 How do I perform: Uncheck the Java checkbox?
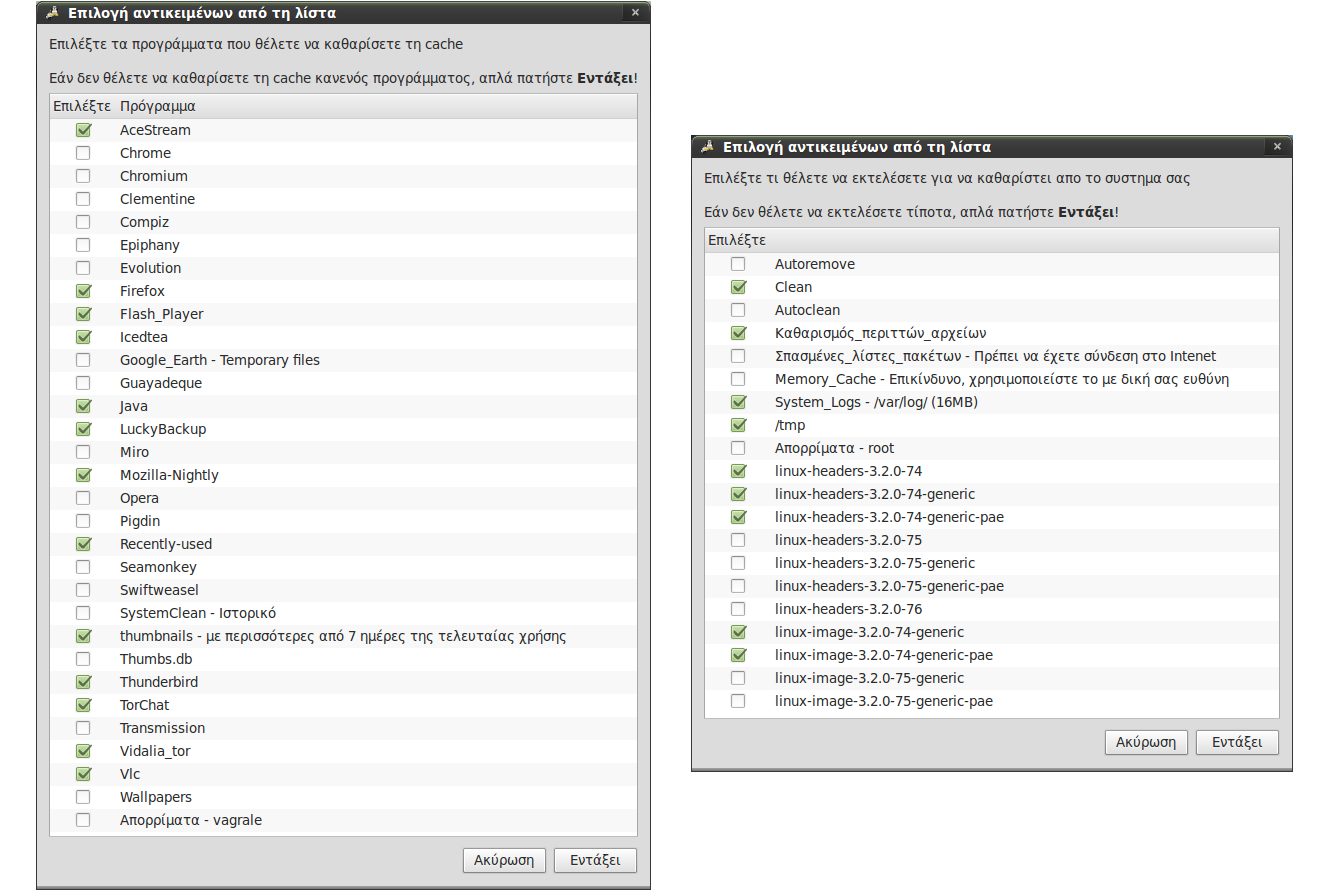[83, 406]
